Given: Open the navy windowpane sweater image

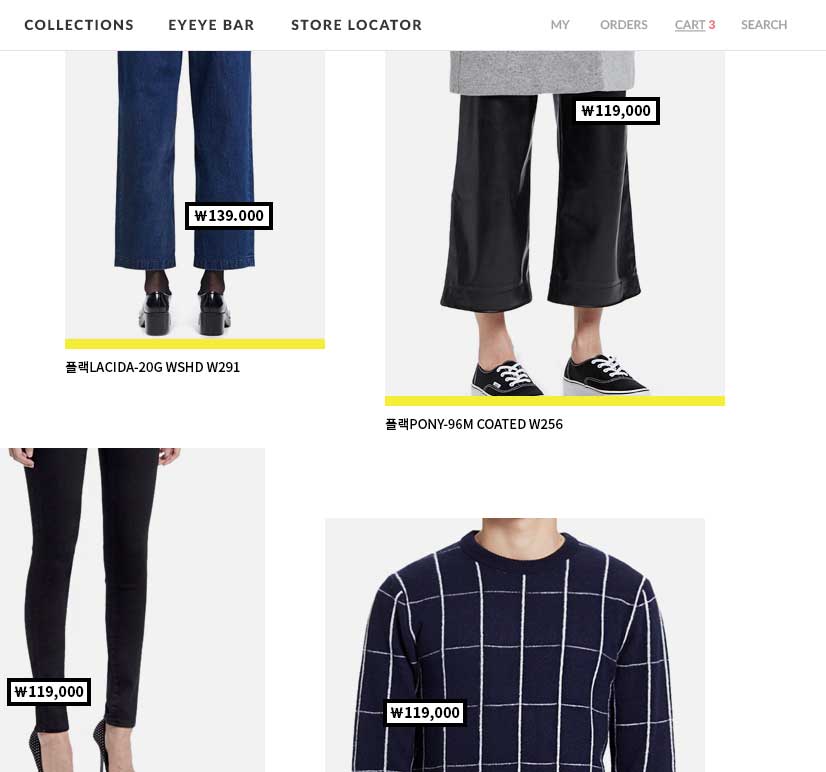Looking at the screenshot, I should [x=515, y=645].
